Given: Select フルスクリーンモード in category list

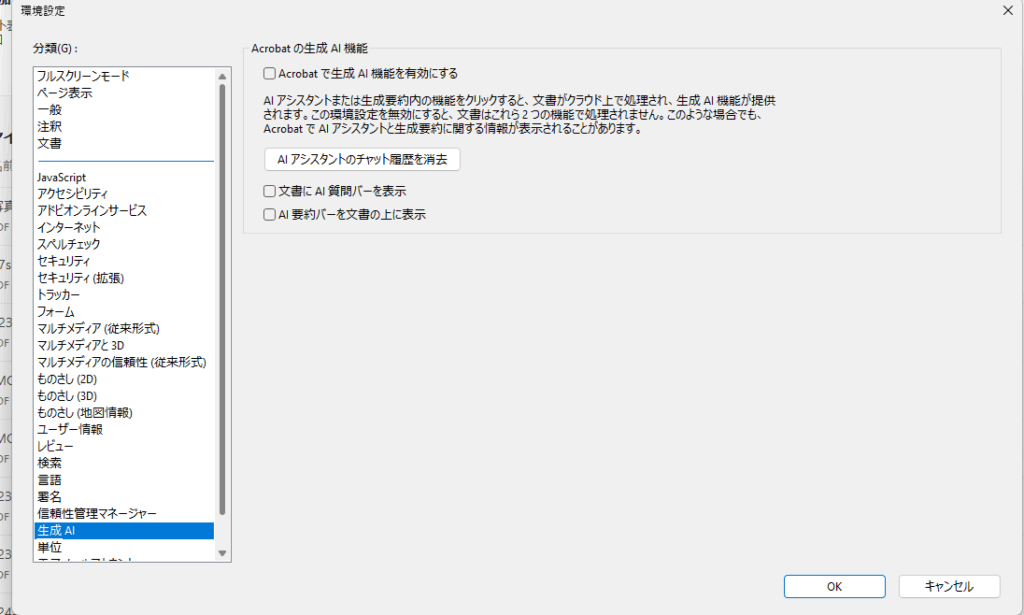Looking at the screenshot, I should click(x=83, y=76).
